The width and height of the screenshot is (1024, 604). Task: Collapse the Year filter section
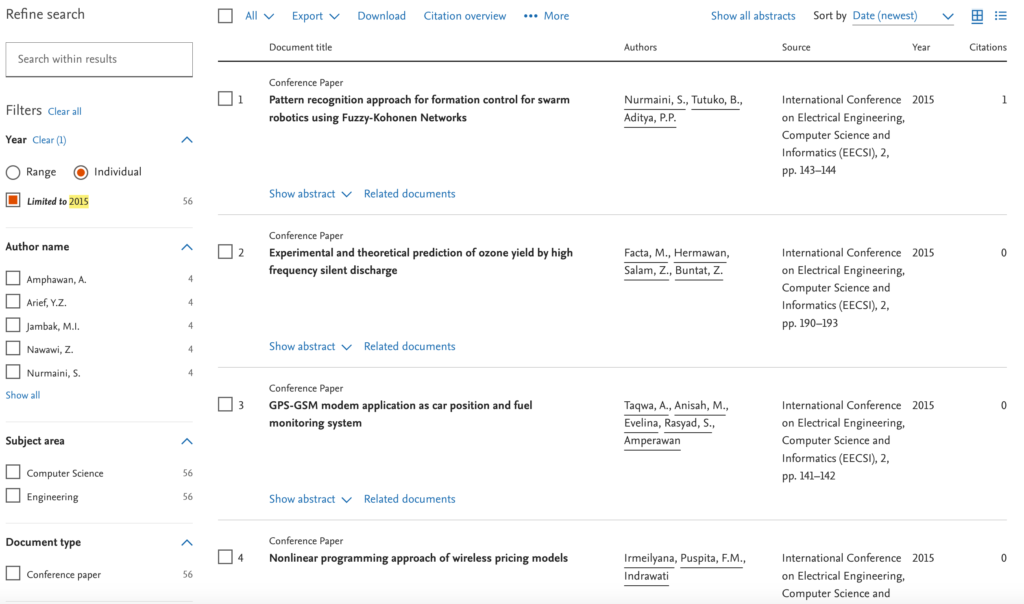pyautogui.click(x=186, y=140)
